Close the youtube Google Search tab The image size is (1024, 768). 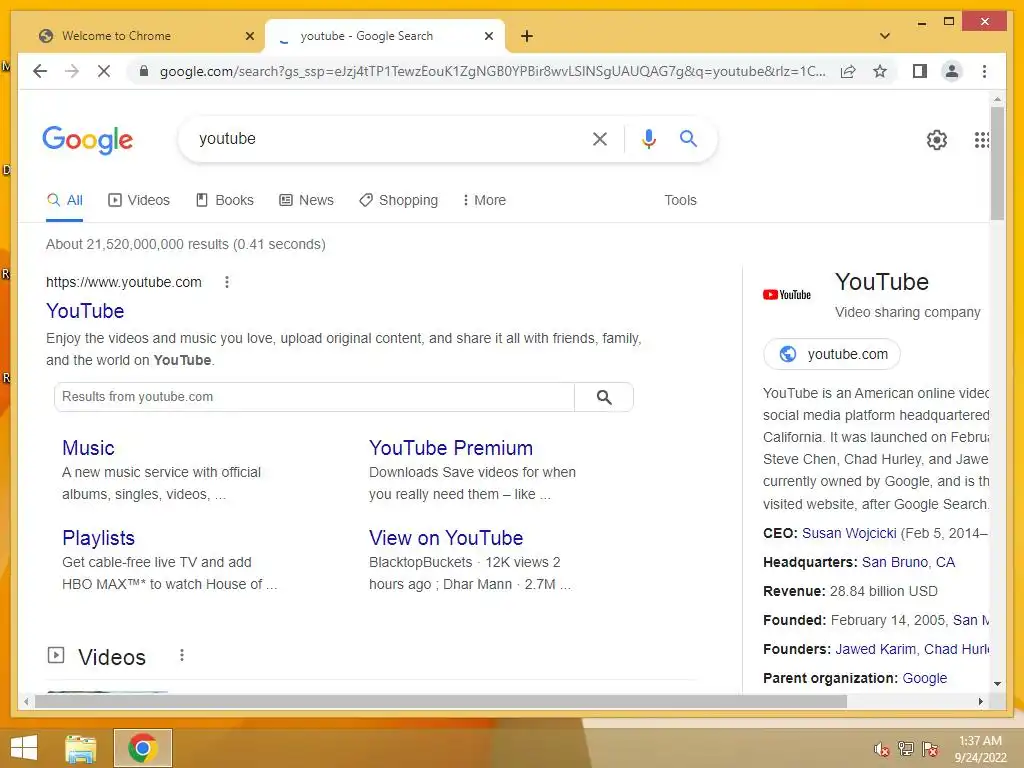pos(488,36)
